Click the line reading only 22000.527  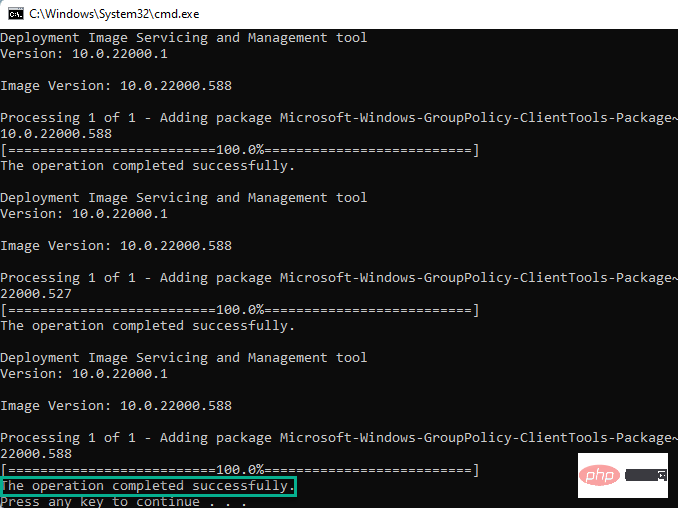pyautogui.click(x=36, y=294)
